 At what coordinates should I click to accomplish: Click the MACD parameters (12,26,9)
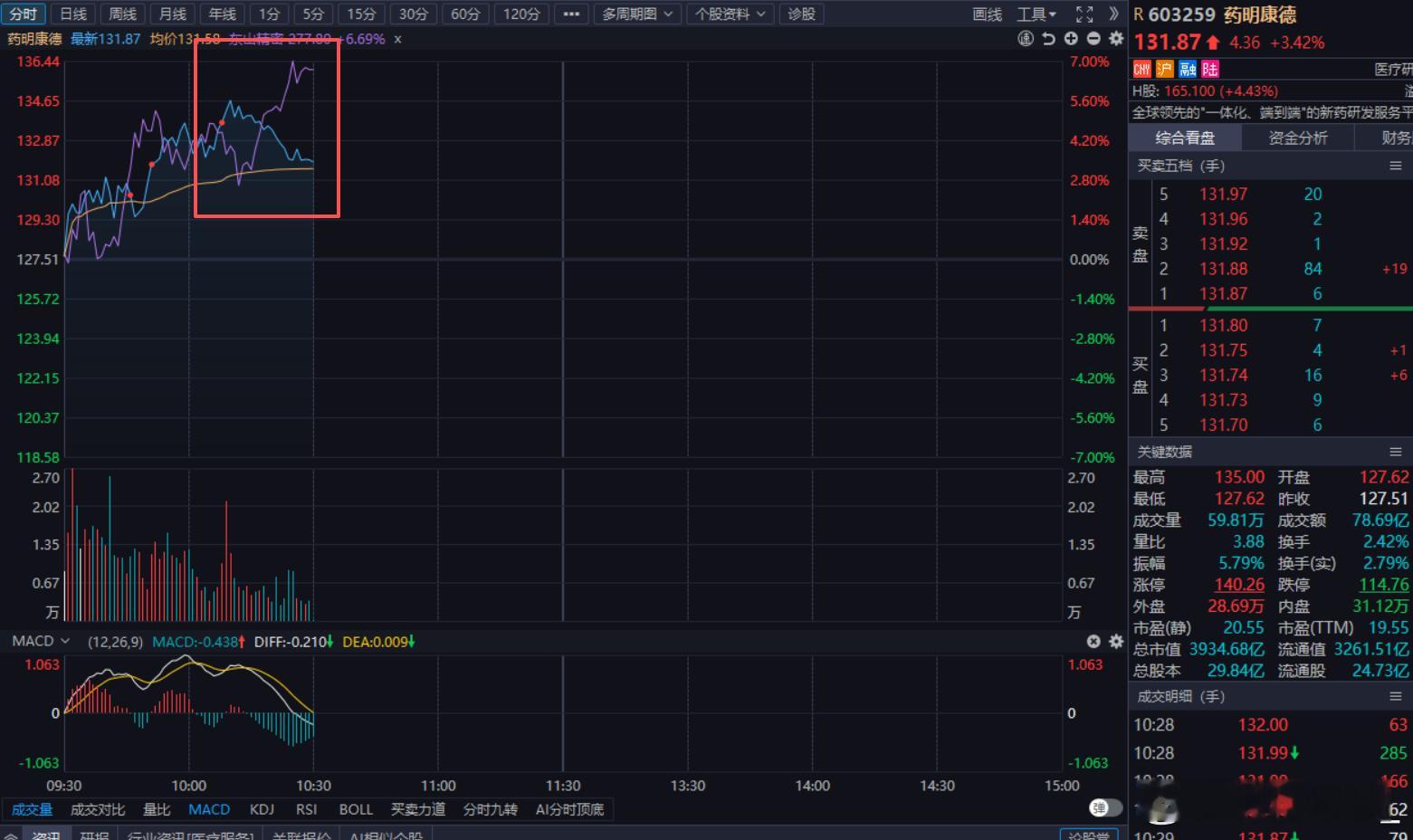[115, 642]
